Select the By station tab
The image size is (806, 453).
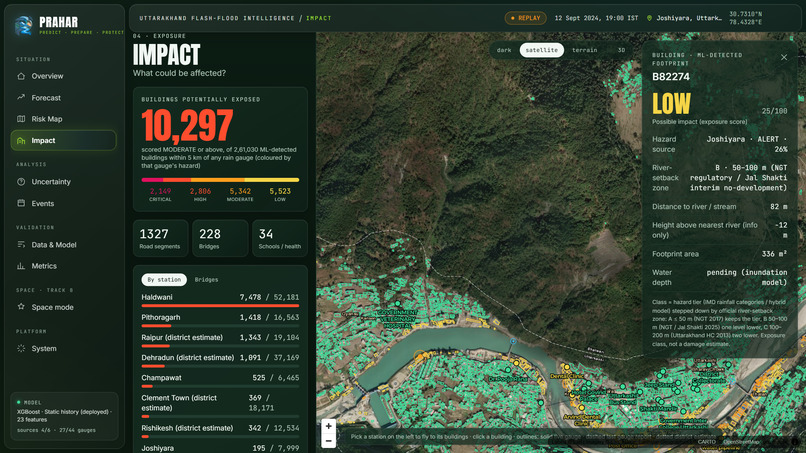tap(164, 280)
